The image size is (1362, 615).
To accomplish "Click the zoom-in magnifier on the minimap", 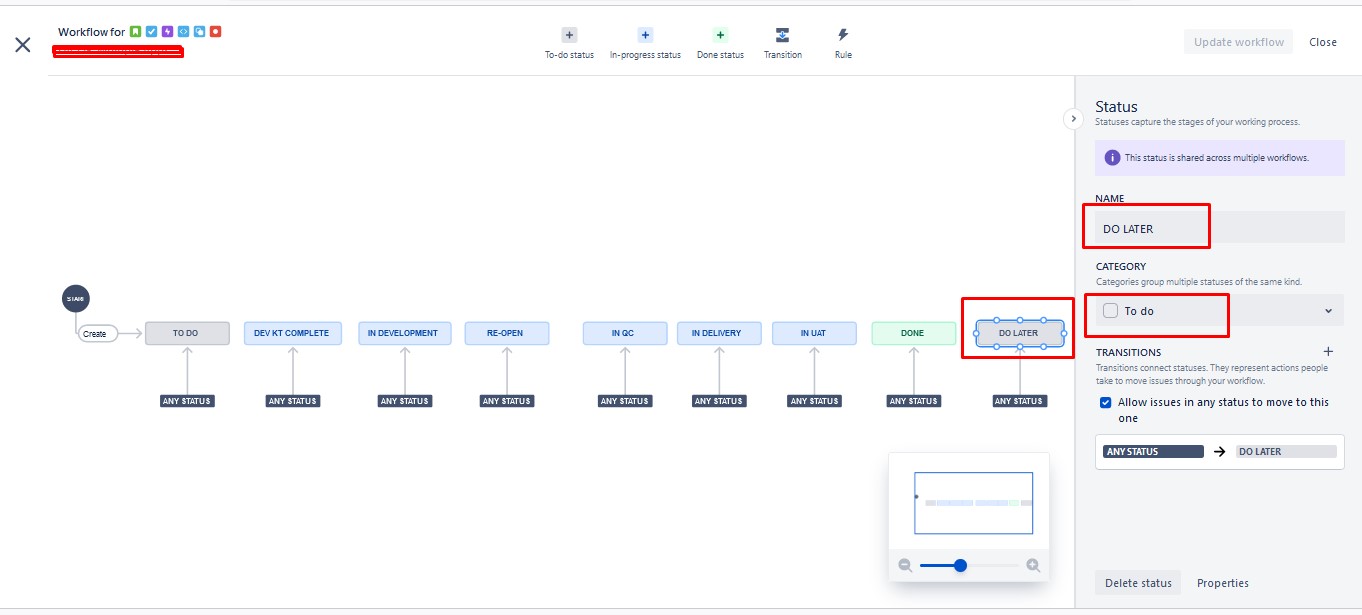I will click(x=1033, y=565).
